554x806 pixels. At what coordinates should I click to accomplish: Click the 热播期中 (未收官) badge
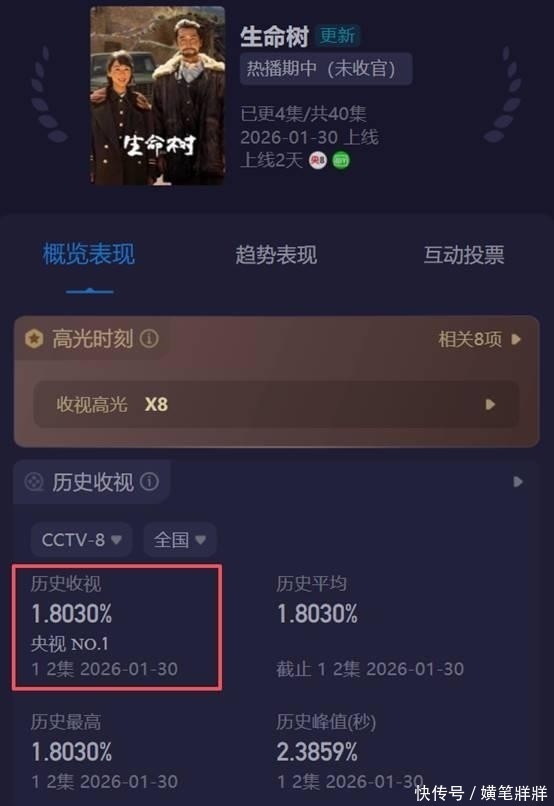[326, 68]
